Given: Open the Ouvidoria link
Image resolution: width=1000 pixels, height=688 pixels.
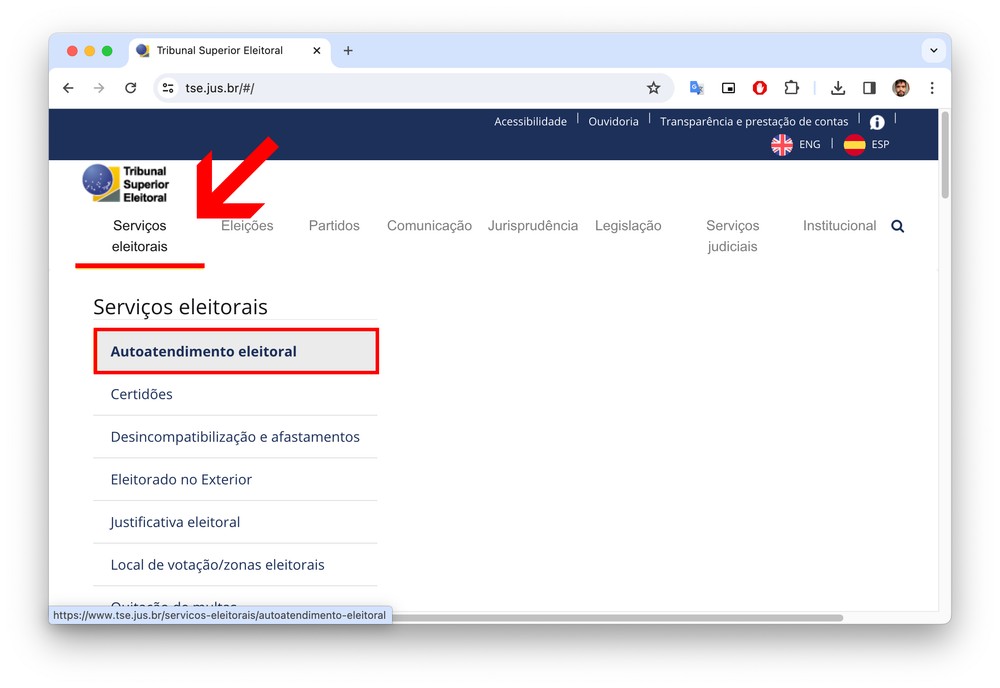Looking at the screenshot, I should click(x=614, y=121).
